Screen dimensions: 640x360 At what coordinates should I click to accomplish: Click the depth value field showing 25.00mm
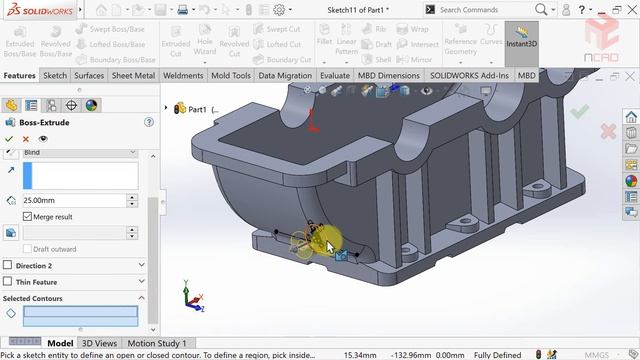(x=74, y=200)
